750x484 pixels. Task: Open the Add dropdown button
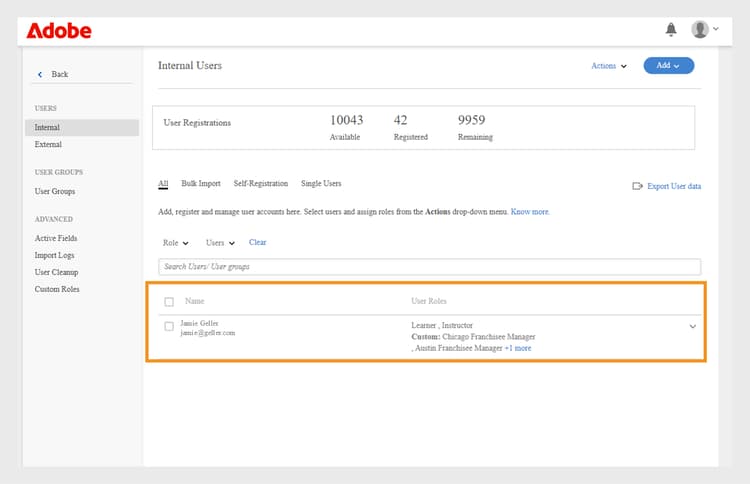click(668, 66)
